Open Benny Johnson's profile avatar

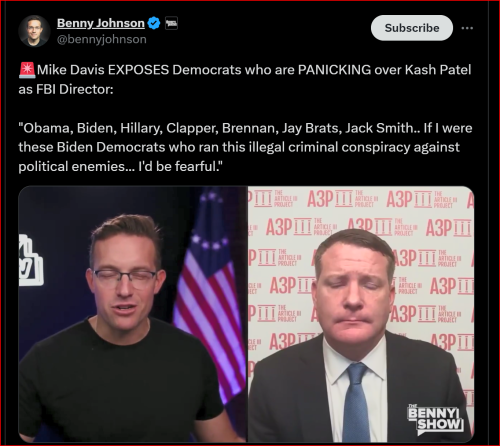tap(34, 31)
